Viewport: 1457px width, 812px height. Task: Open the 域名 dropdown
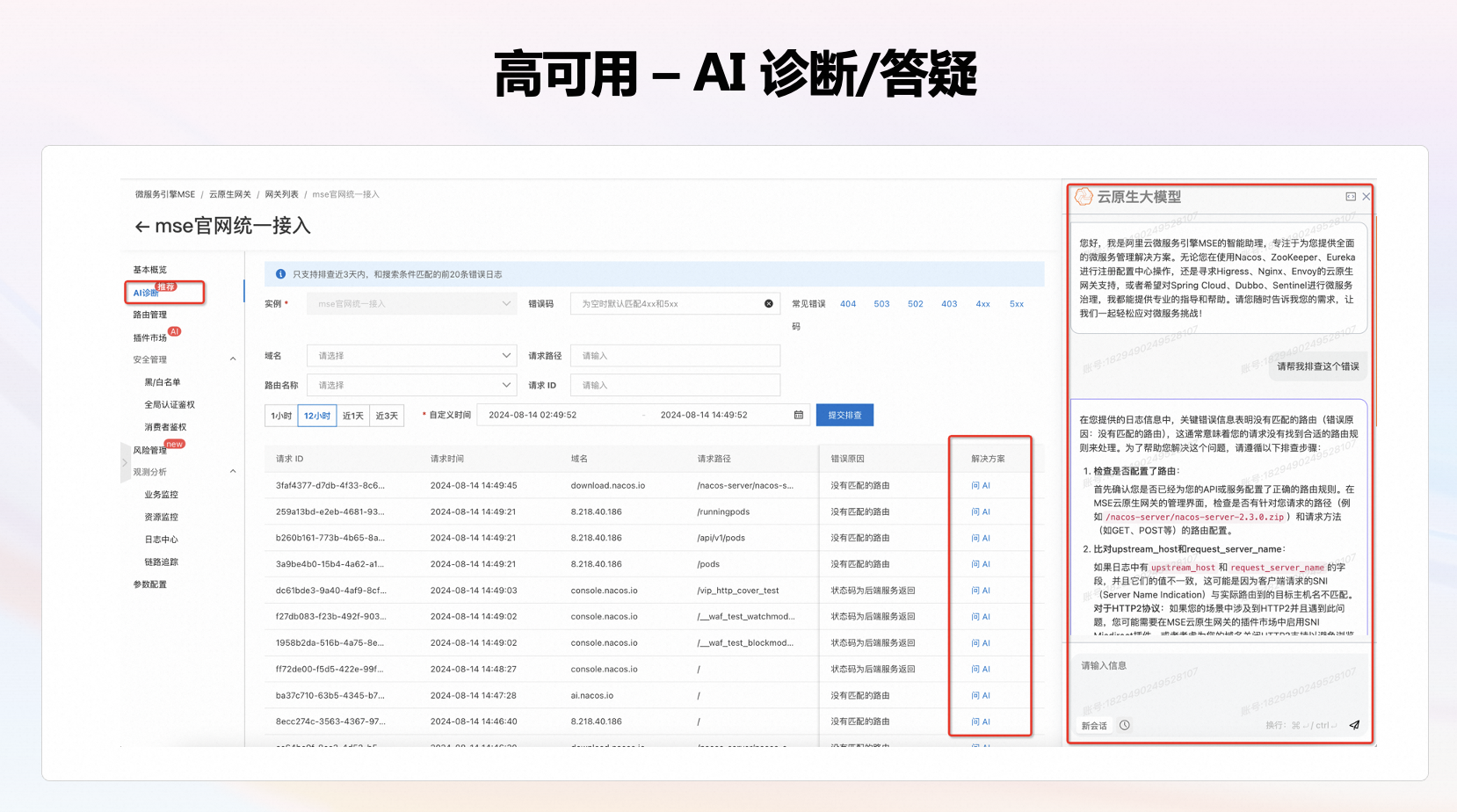point(411,356)
